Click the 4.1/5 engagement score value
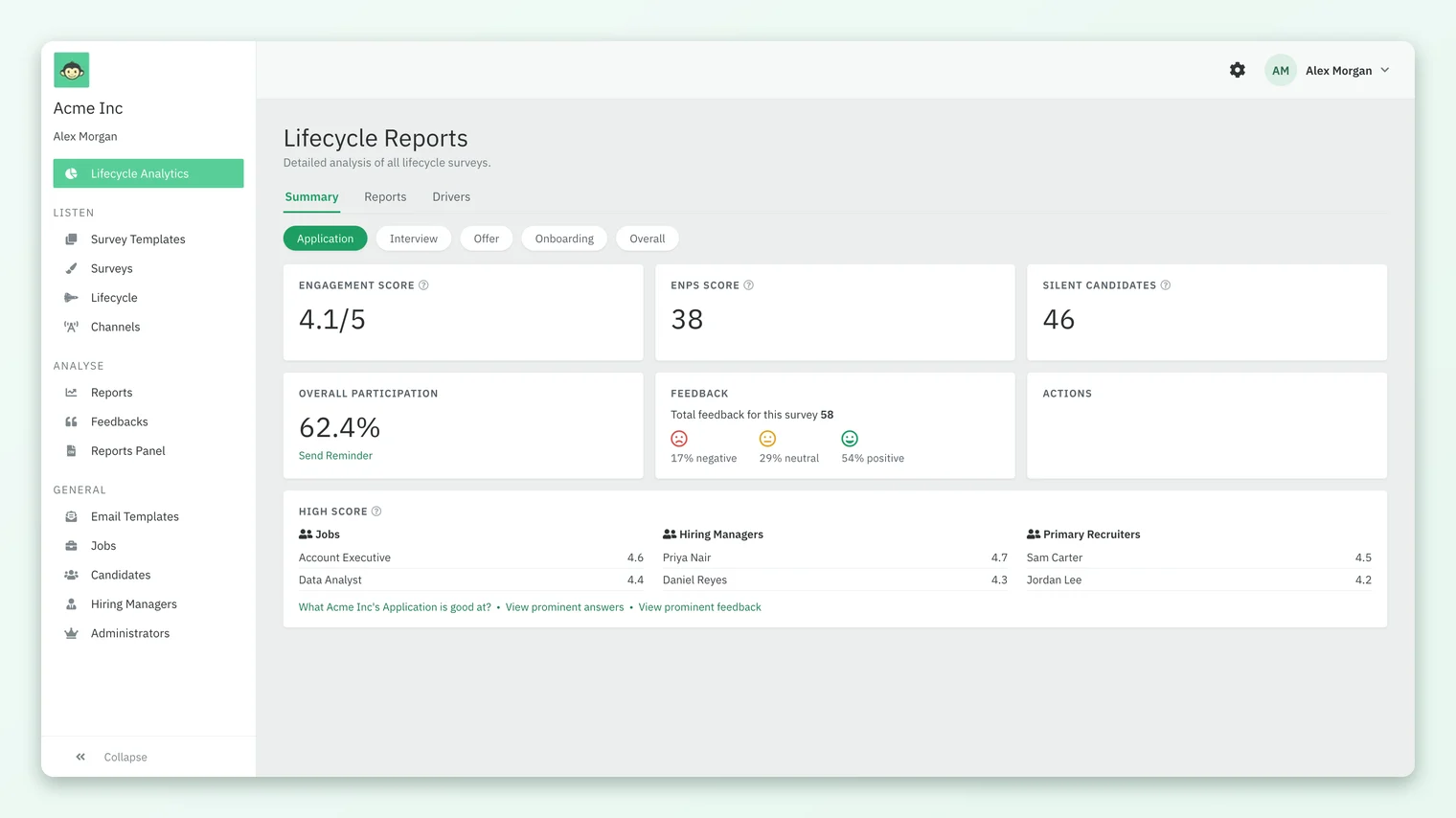Viewport: 1456px width, 818px height. coord(332,319)
